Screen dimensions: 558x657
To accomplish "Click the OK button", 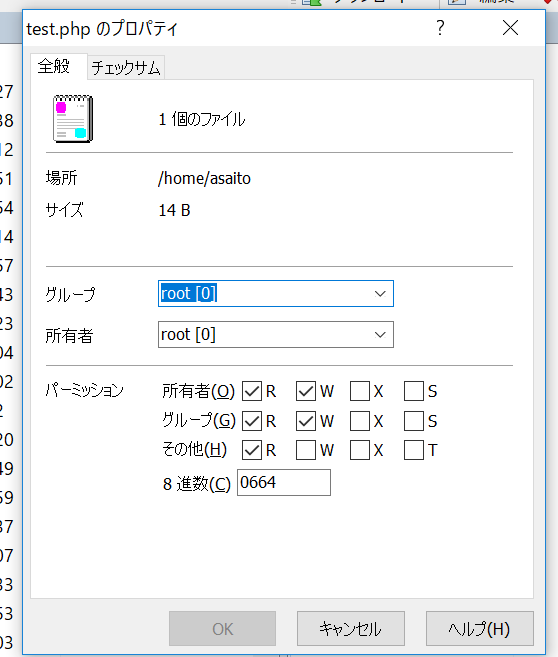I will pyautogui.click(x=222, y=629).
